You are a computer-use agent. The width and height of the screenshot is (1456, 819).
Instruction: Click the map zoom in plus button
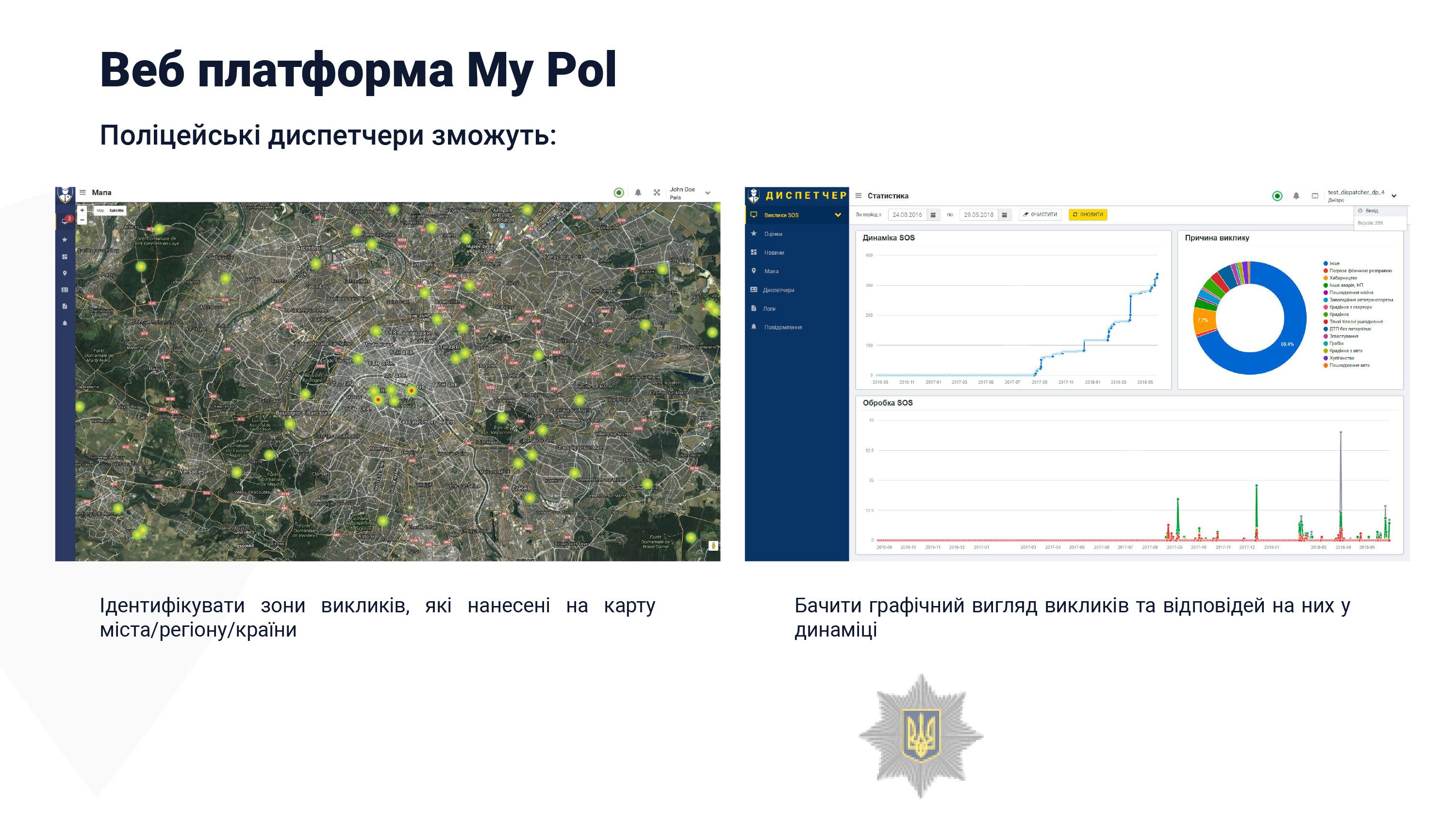click(82, 210)
